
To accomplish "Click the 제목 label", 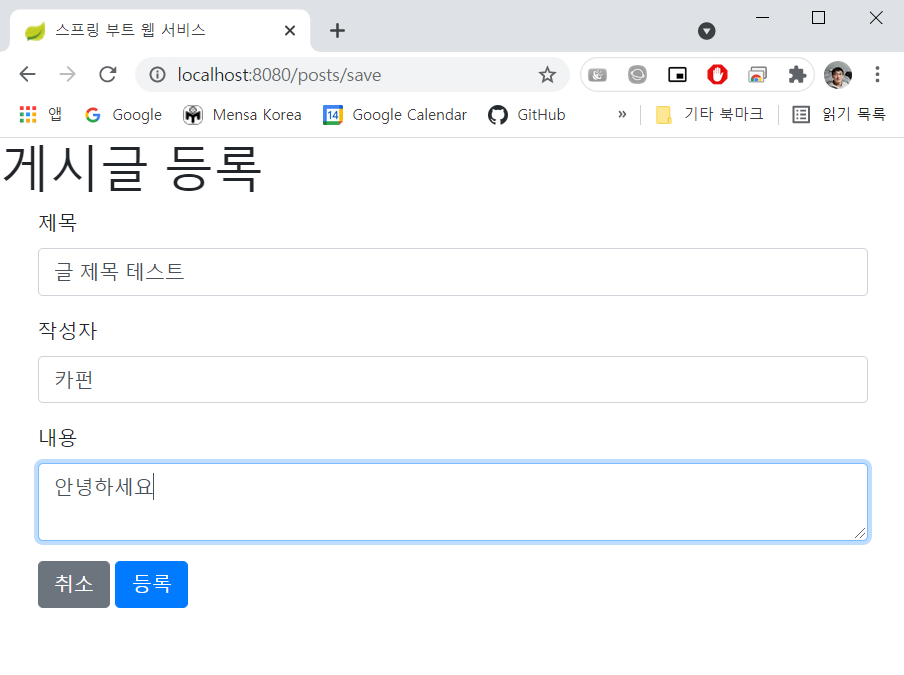I will pyautogui.click(x=58, y=223).
